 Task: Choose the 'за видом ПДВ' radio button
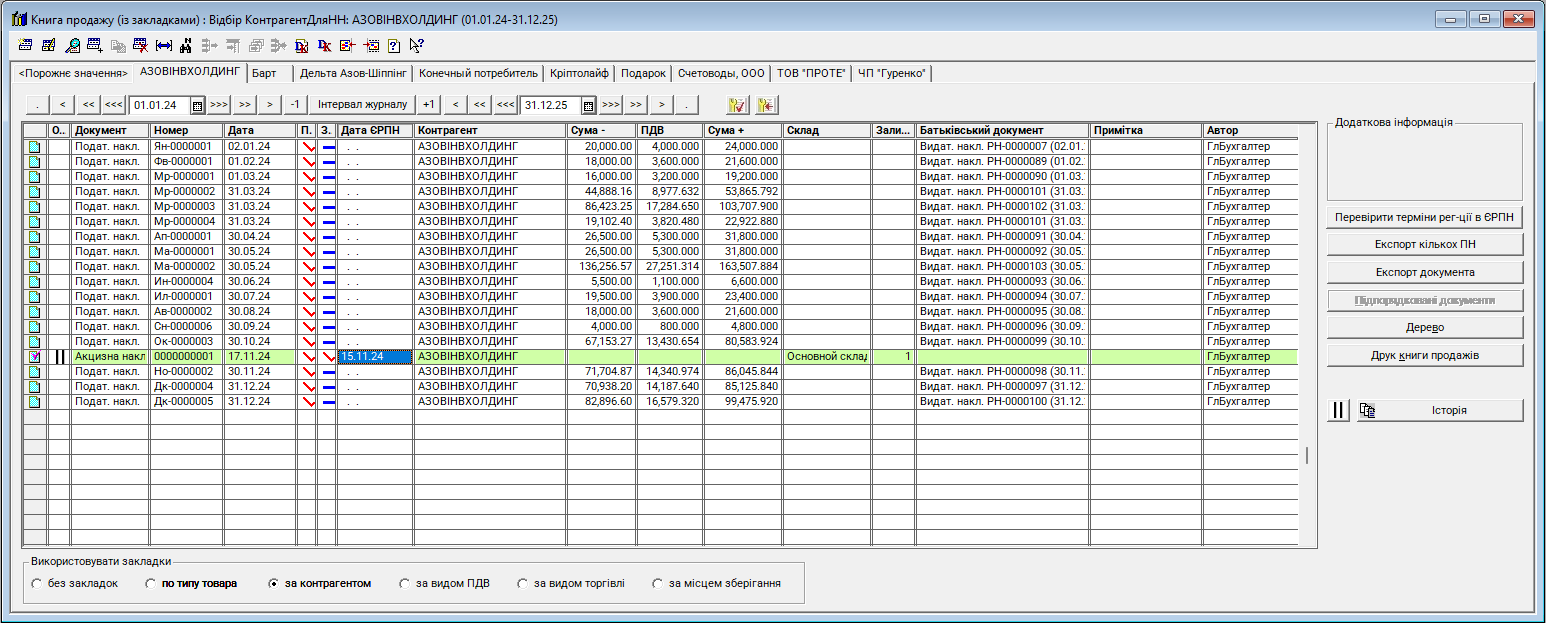point(405,583)
